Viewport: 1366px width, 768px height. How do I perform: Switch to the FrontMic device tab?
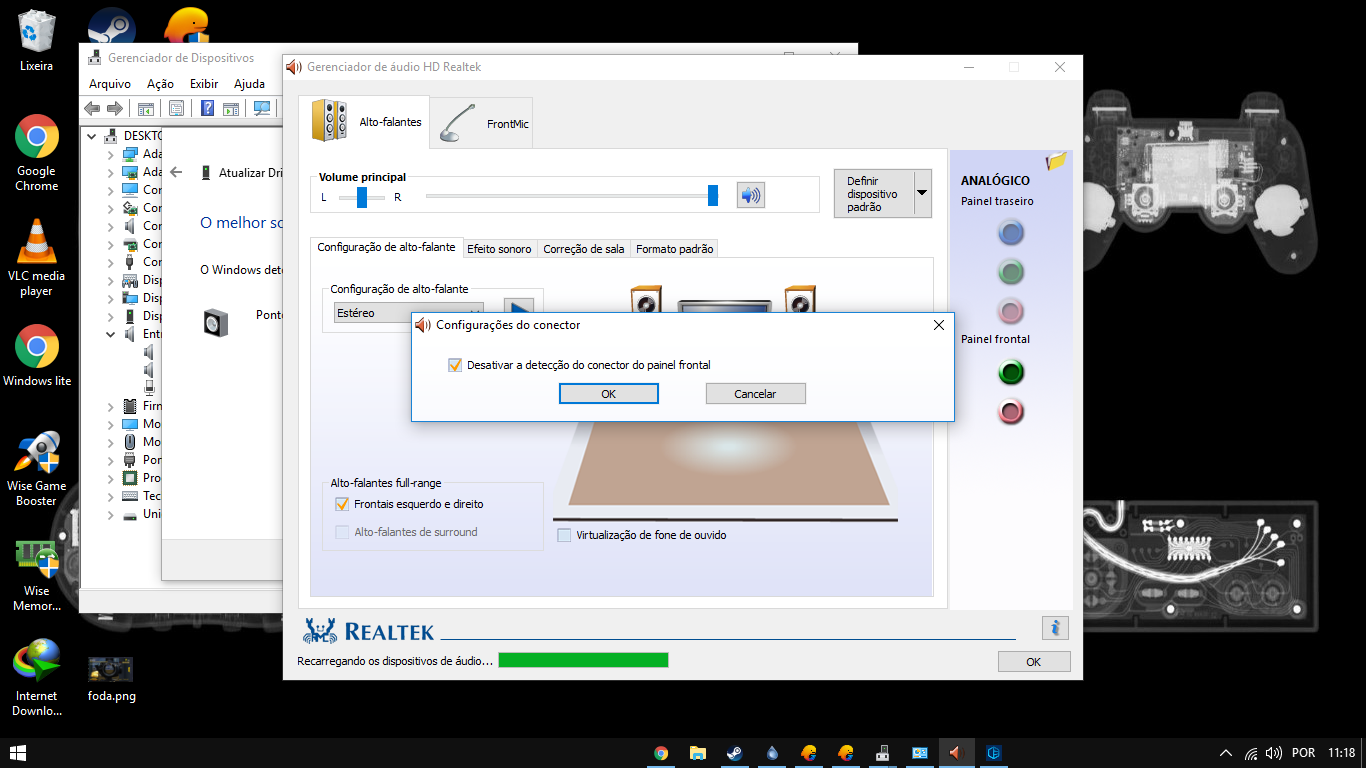click(x=482, y=123)
